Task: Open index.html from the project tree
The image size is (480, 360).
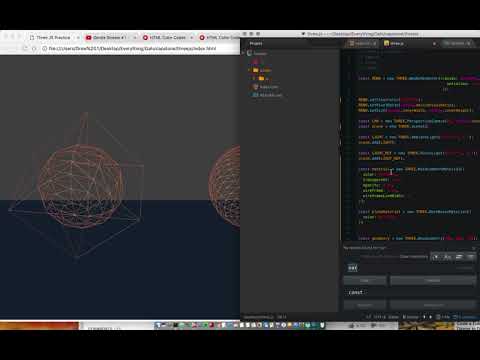Action: click(265, 87)
